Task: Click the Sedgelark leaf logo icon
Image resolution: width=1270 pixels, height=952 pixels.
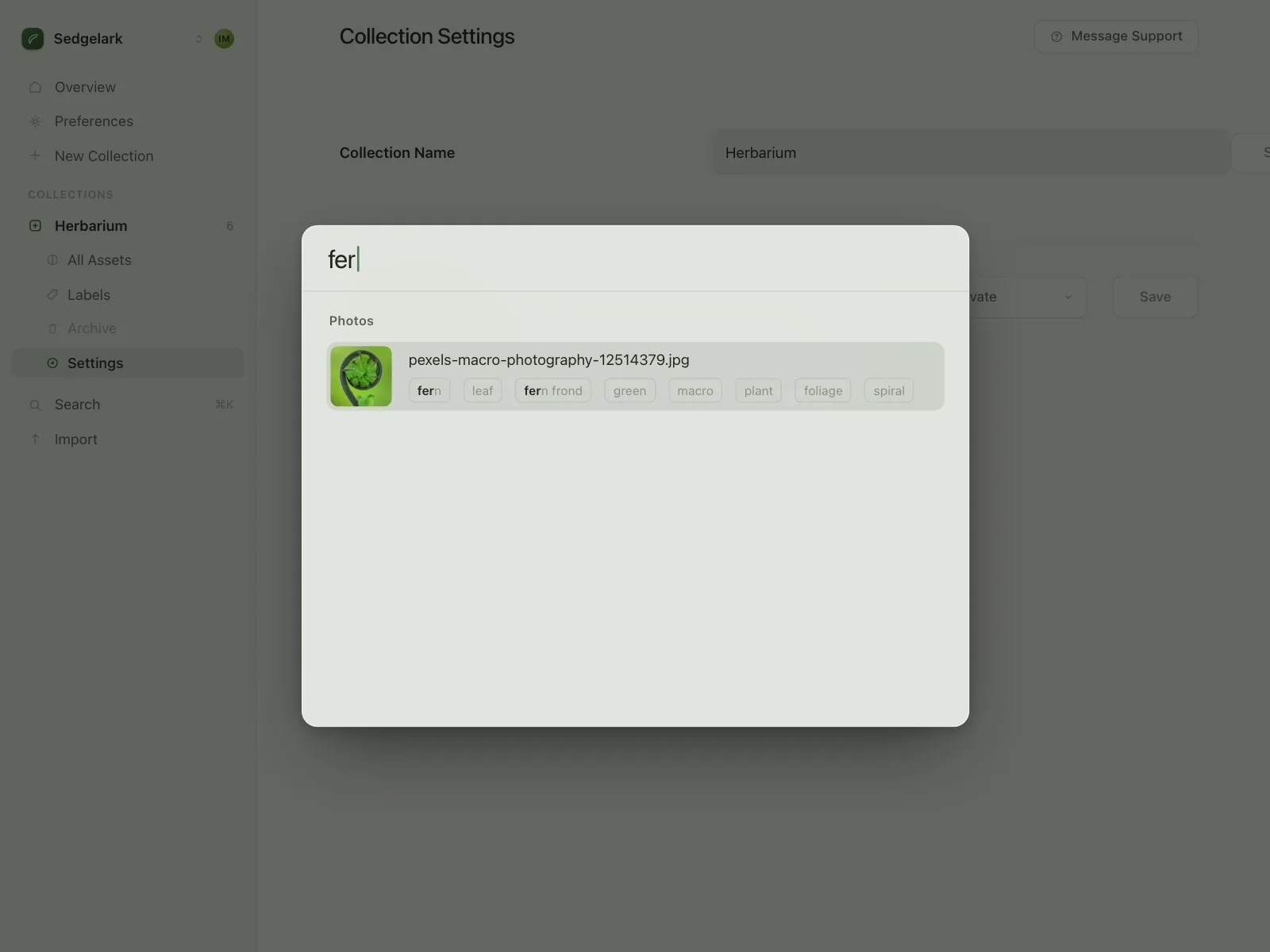Action: [33, 38]
